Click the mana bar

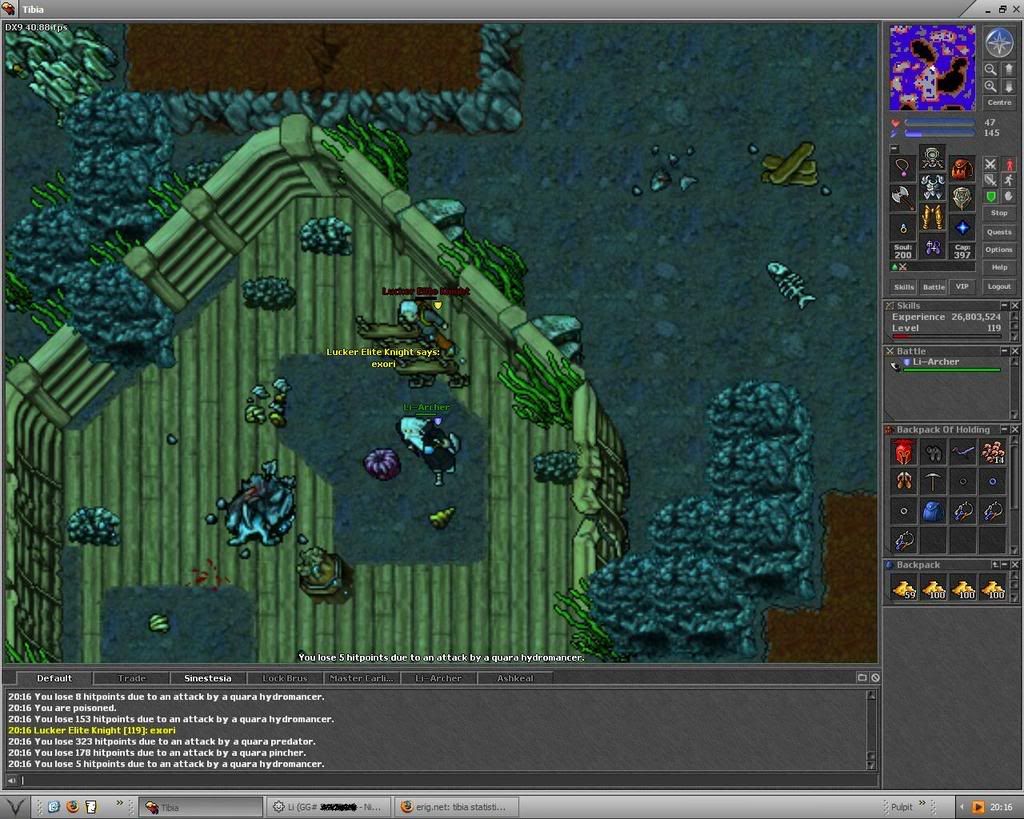coord(940,133)
